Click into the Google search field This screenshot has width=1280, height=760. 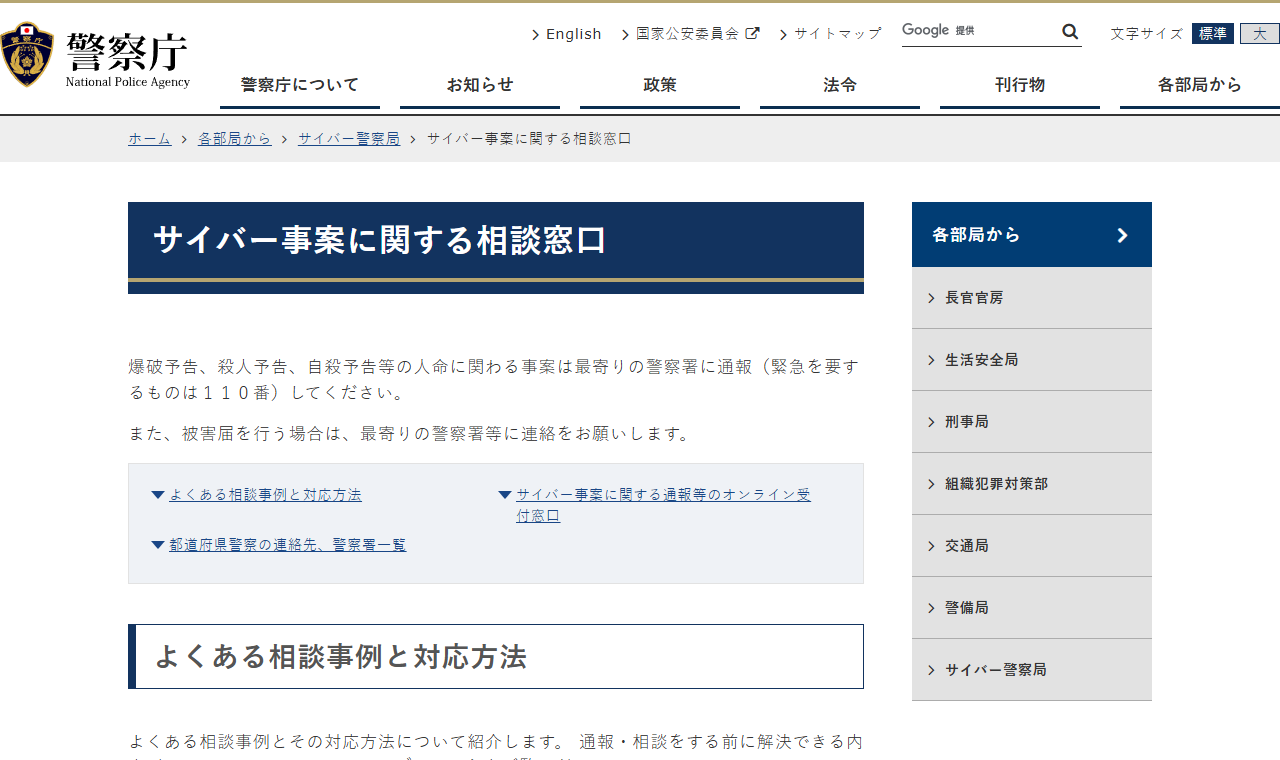pyautogui.click(x=980, y=32)
